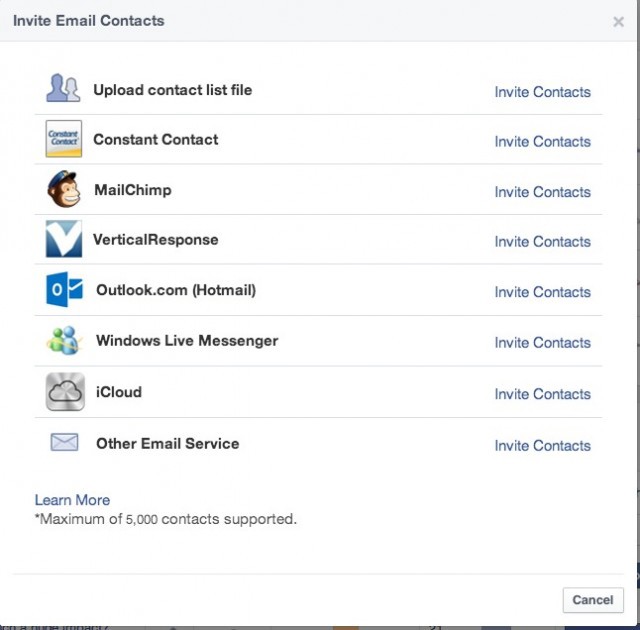Close the Invite Email Contacts dialog
Viewport: 640px width, 630px height.
(x=618, y=22)
